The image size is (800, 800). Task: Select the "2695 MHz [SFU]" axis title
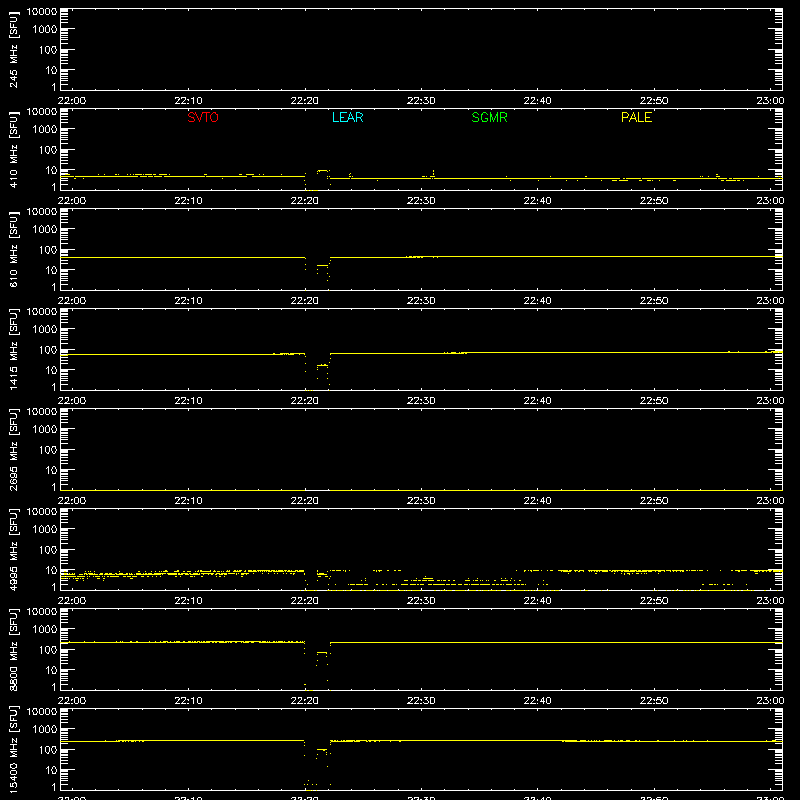point(14,450)
